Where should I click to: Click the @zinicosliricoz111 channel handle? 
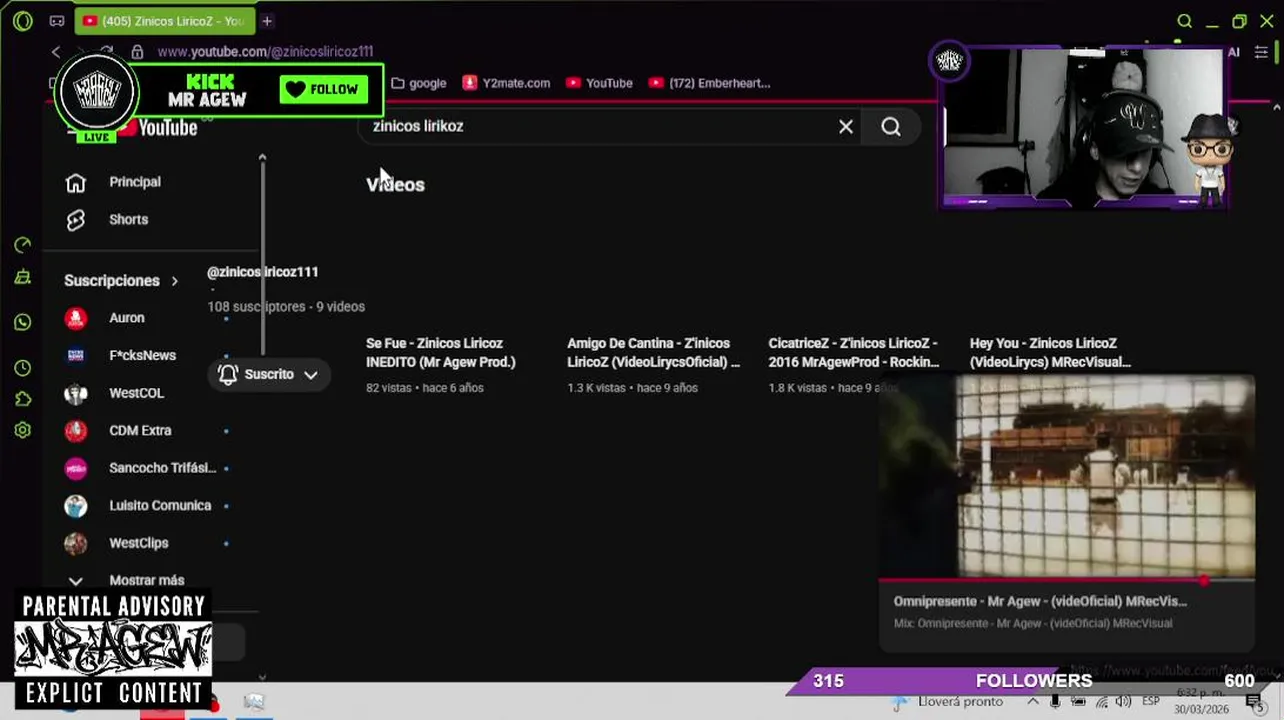[263, 272]
